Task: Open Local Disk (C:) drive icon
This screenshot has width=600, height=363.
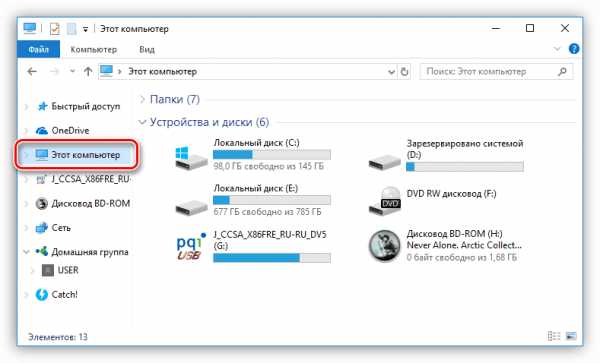Action: pyautogui.click(x=191, y=157)
